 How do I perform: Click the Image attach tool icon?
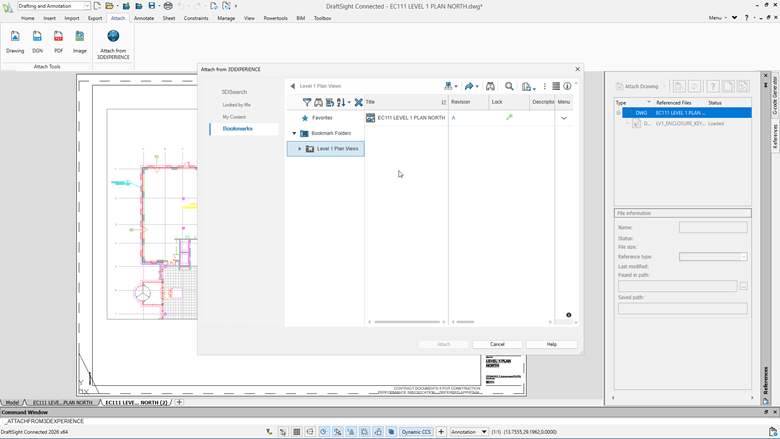80,37
